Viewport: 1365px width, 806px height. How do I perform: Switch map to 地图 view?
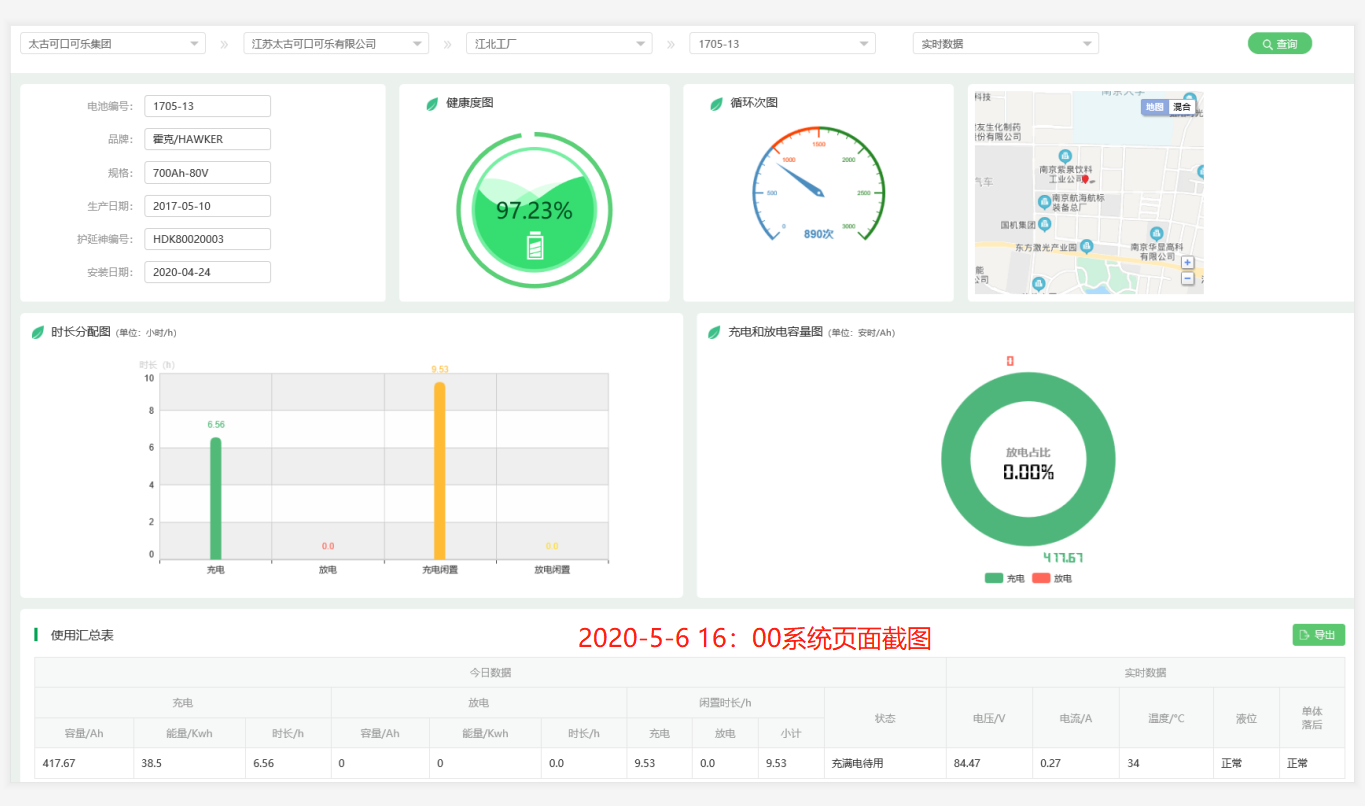pos(1154,107)
